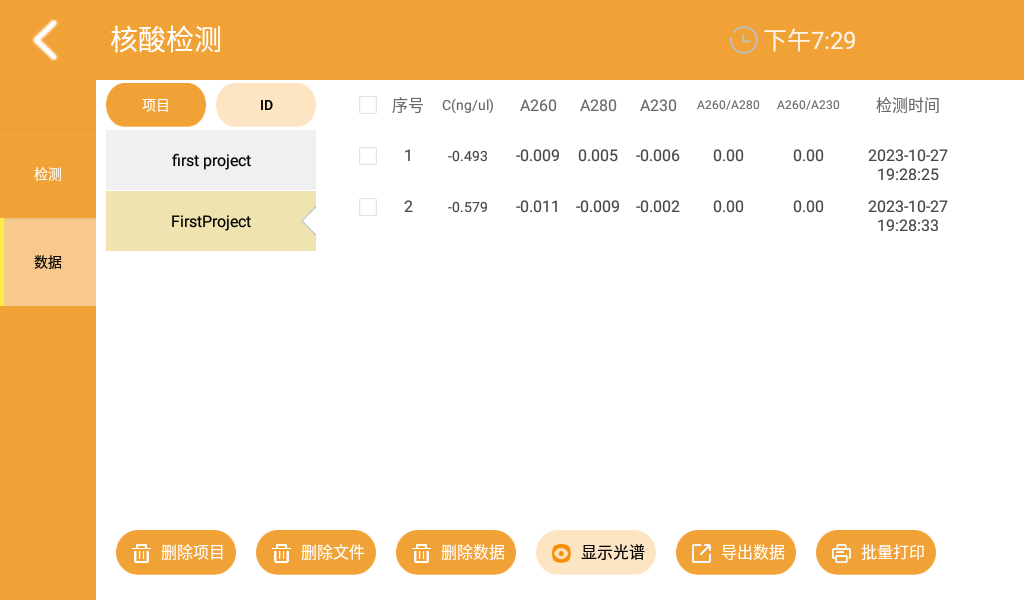This screenshot has width=1024, height=600.
Task: Check the checkbox for record row 2
Action: pyautogui.click(x=368, y=207)
